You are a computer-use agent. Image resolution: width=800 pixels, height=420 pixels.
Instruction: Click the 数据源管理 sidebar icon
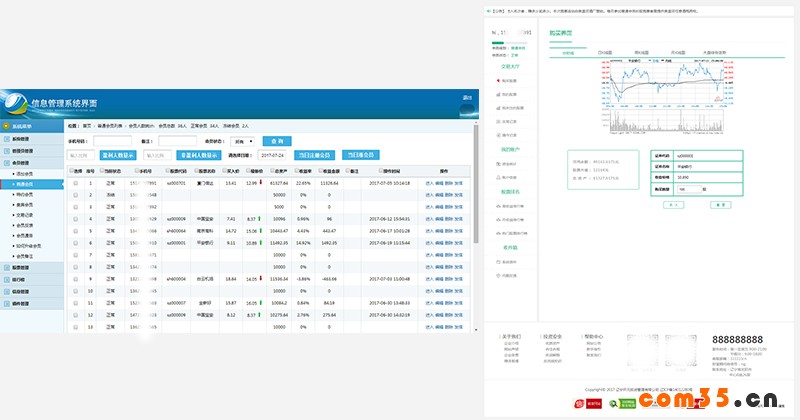coord(7,150)
